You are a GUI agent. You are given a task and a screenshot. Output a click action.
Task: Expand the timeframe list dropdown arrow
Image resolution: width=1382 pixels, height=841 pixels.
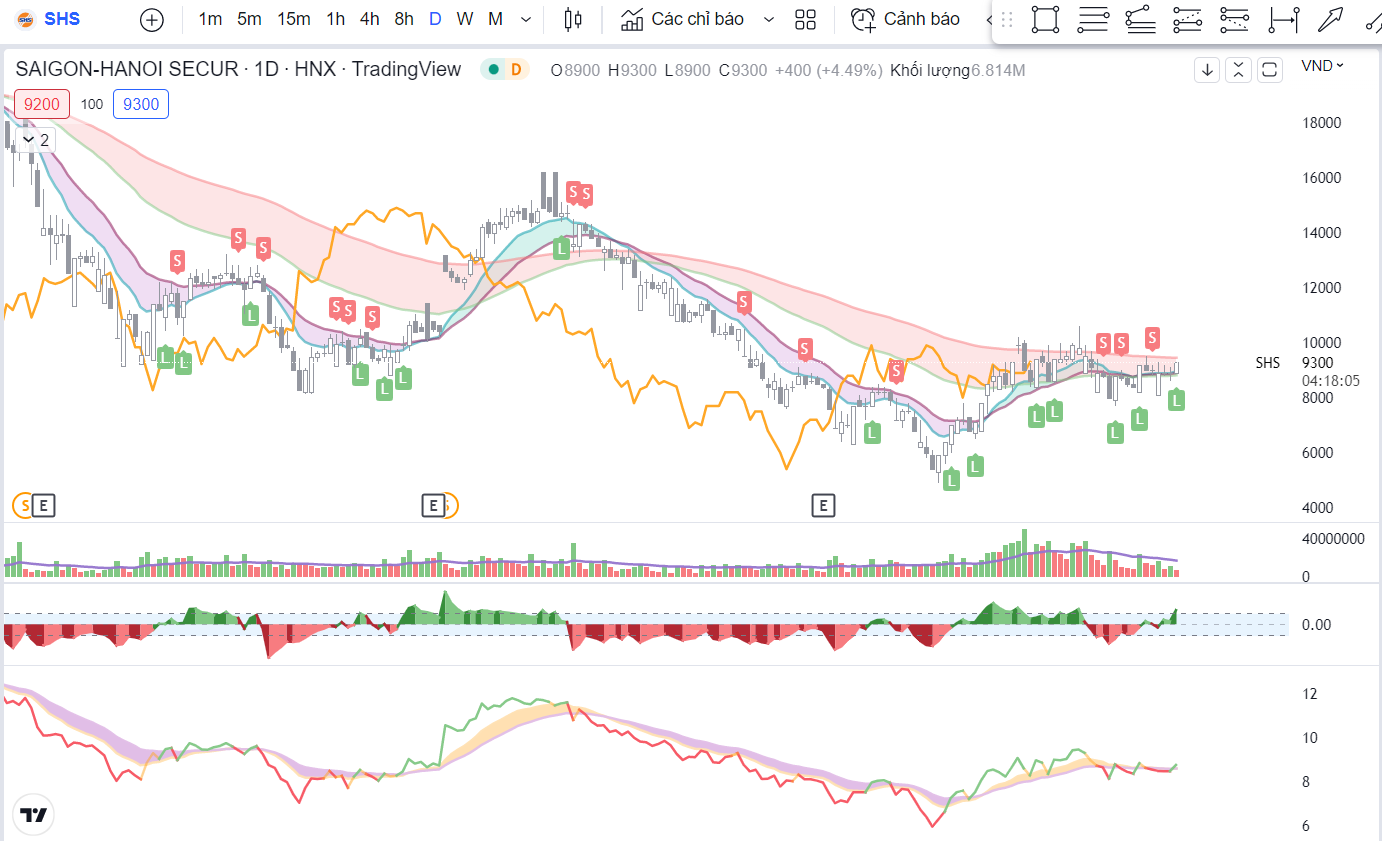point(526,19)
